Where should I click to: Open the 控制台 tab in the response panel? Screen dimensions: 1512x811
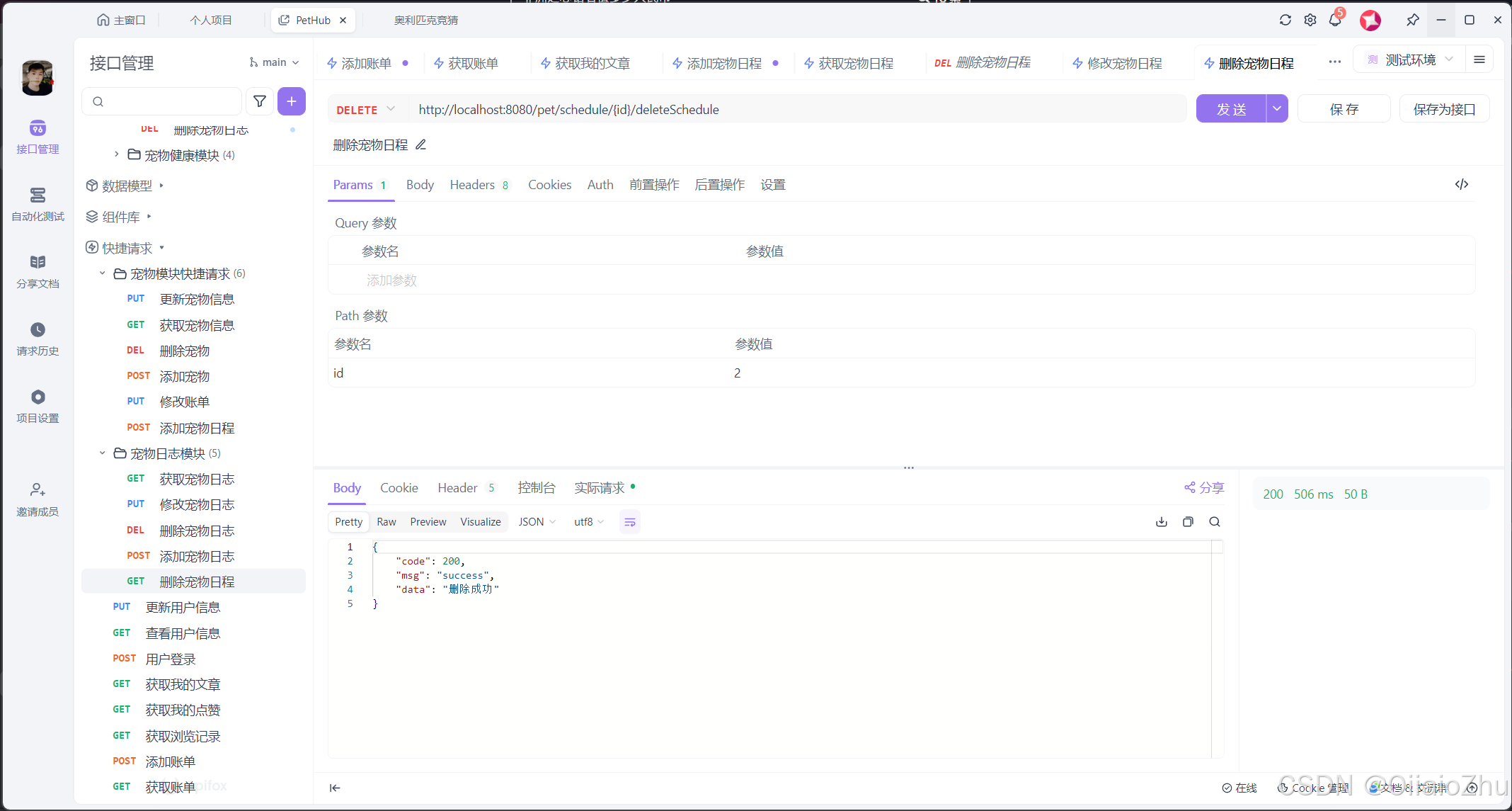click(536, 487)
